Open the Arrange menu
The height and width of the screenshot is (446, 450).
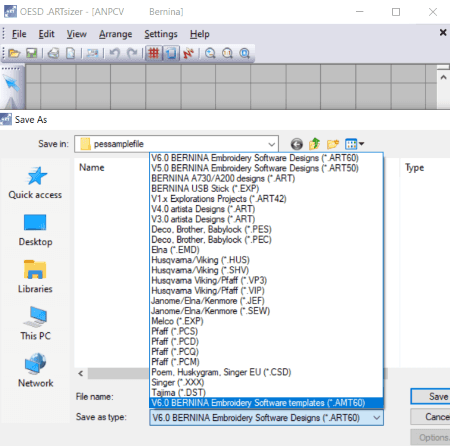pos(115,34)
